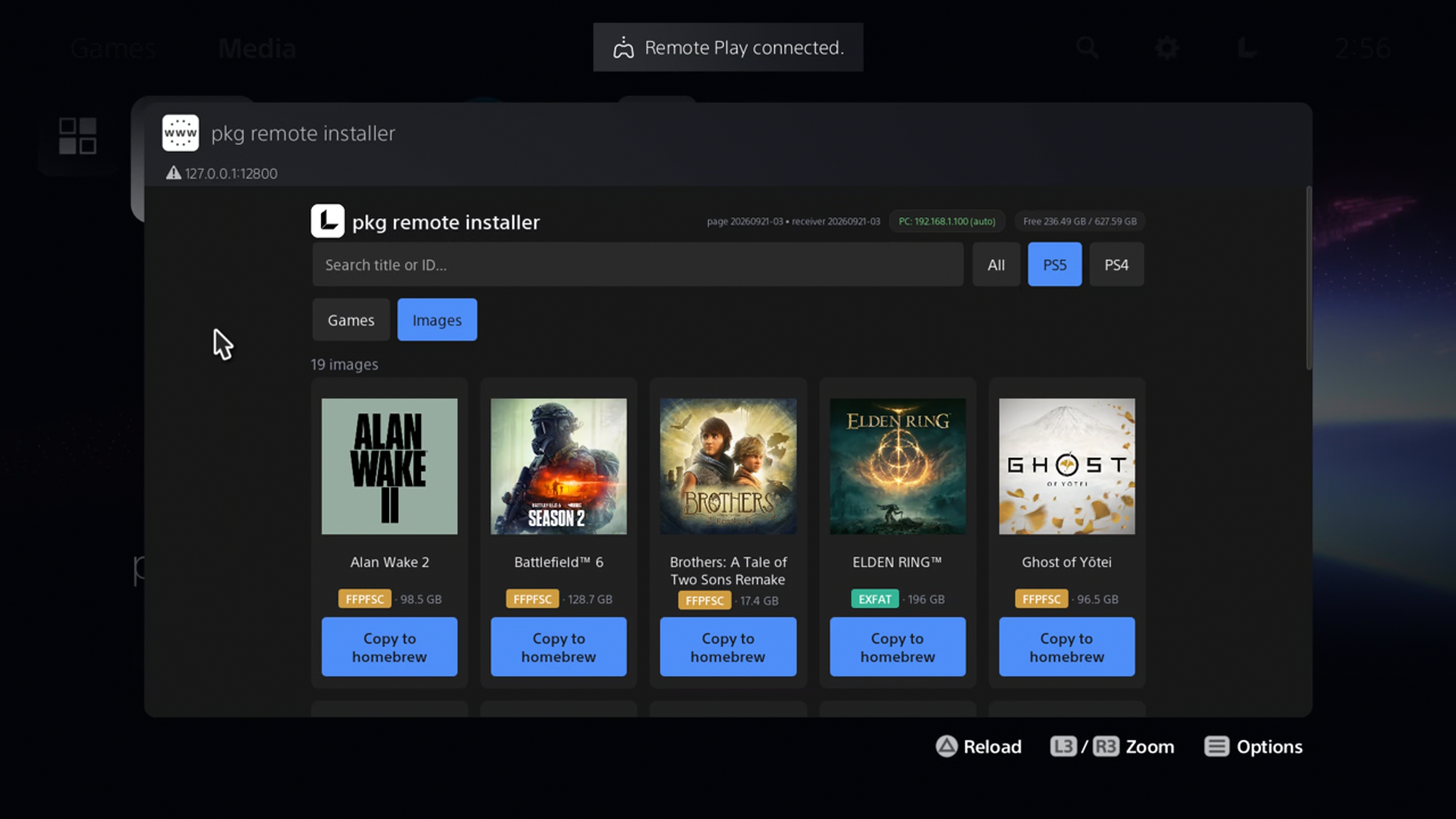Viewport: 1456px width, 819px height.
Task: Click the Alan Wake II cover image
Action: [389, 467]
